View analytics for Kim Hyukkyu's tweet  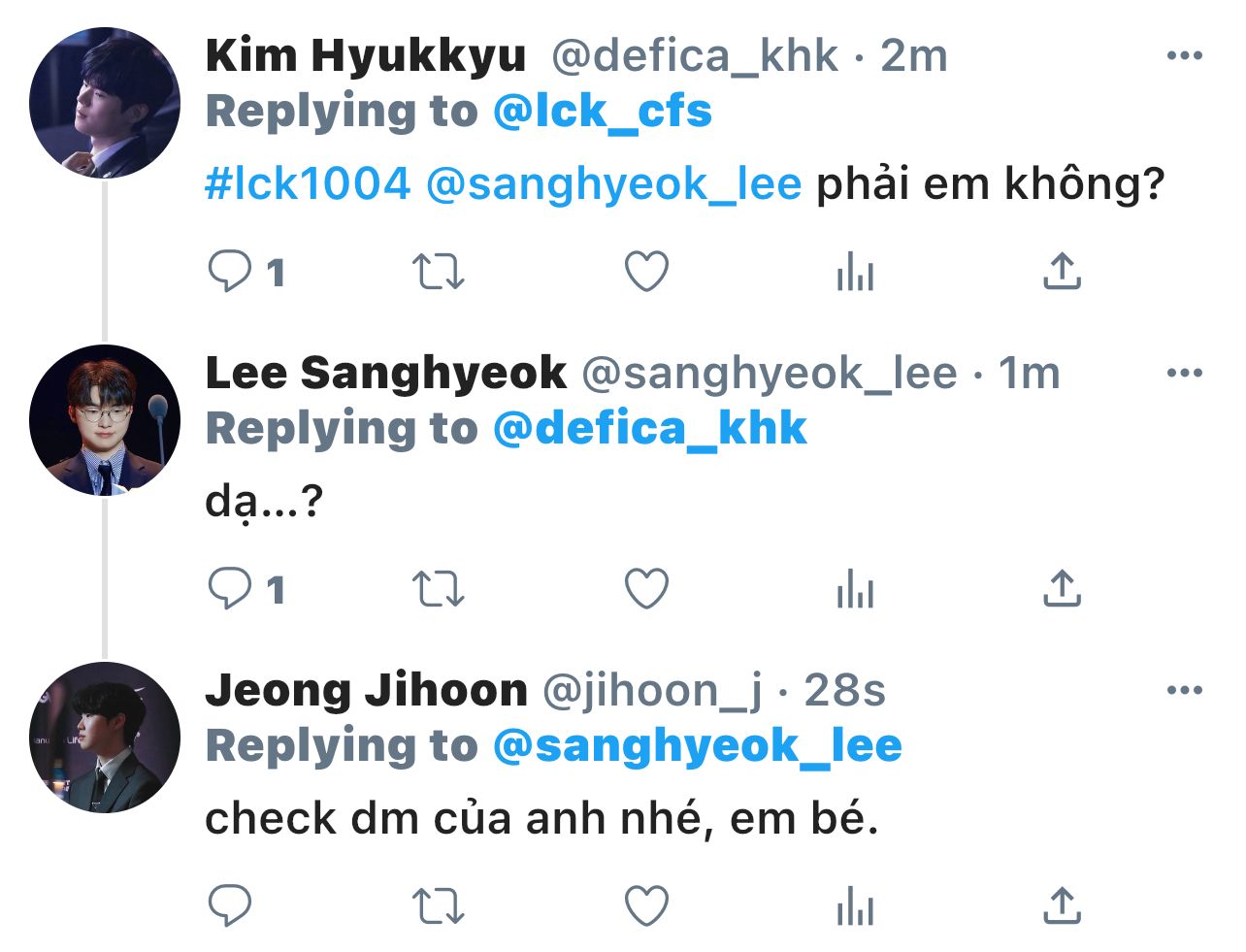855,272
